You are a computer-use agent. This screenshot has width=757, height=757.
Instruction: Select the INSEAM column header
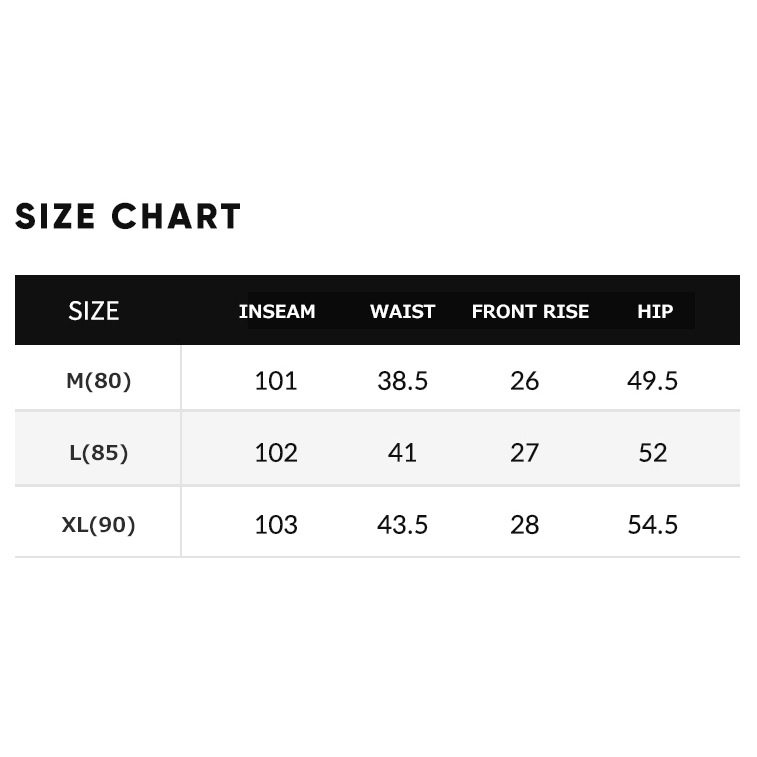pyautogui.click(x=277, y=312)
